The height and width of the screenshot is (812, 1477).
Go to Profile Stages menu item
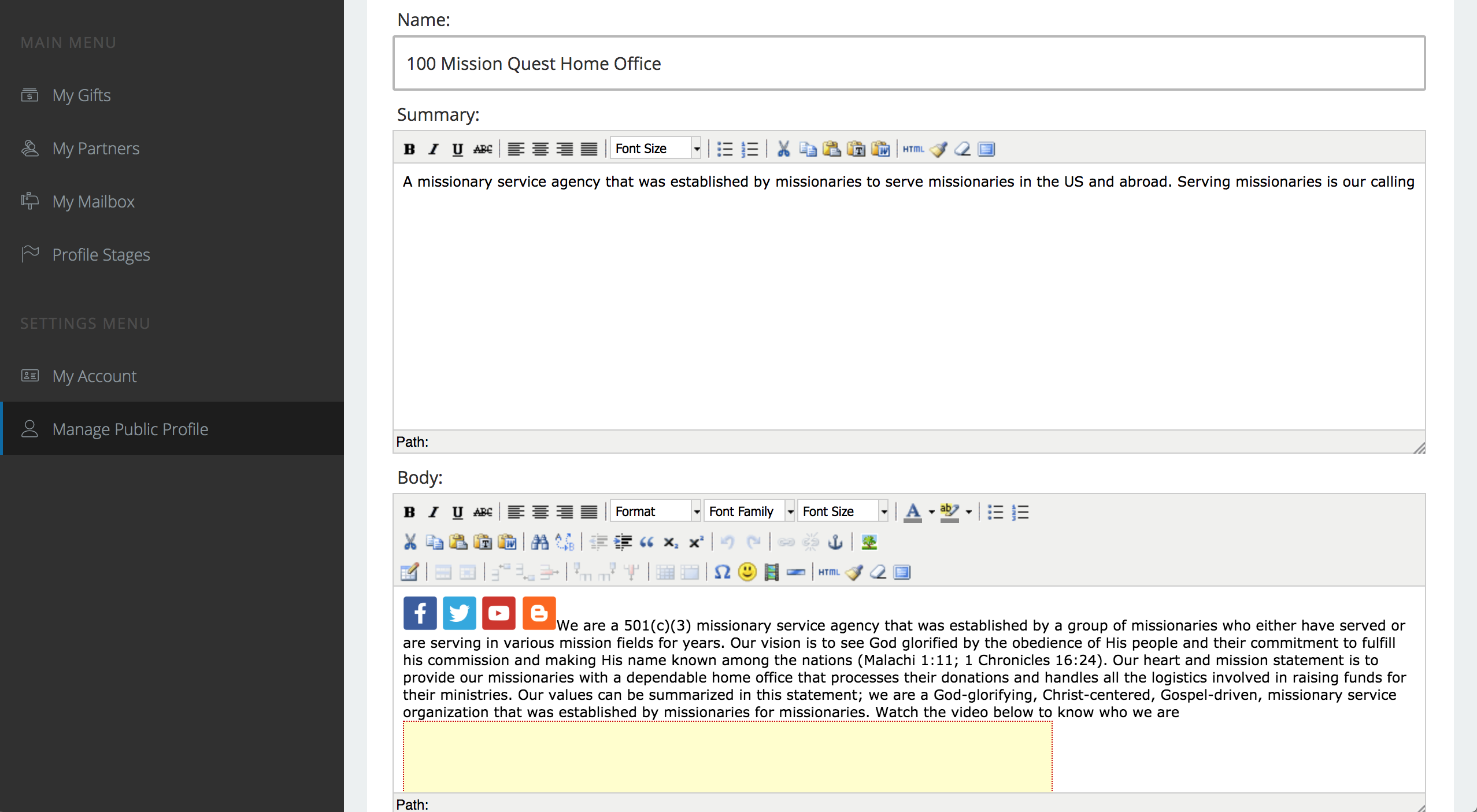[x=101, y=254]
